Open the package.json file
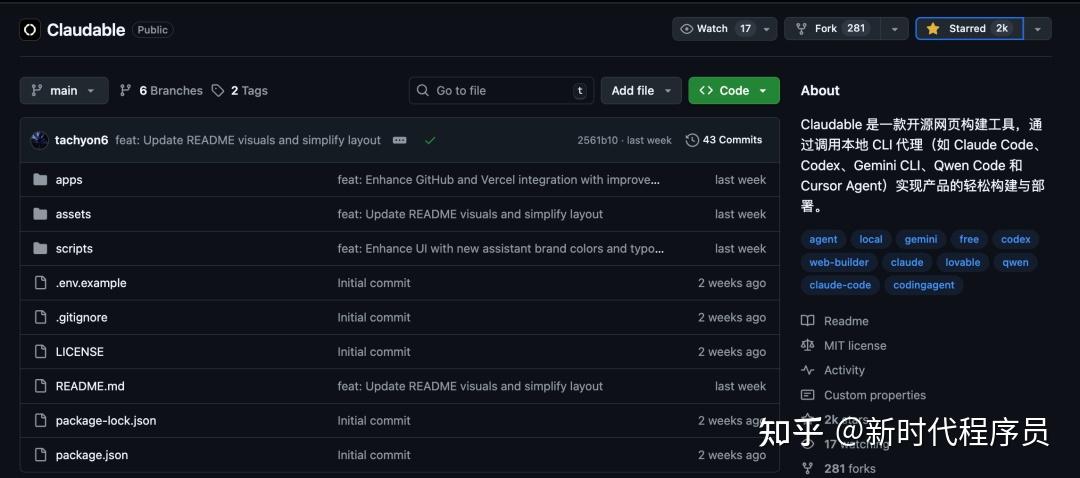The height and width of the screenshot is (478, 1080). tap(92, 455)
